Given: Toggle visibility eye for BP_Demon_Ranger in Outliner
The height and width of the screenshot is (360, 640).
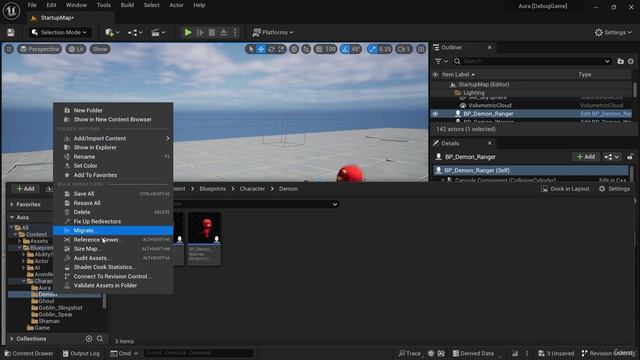Looking at the screenshot, I should coord(436,114).
